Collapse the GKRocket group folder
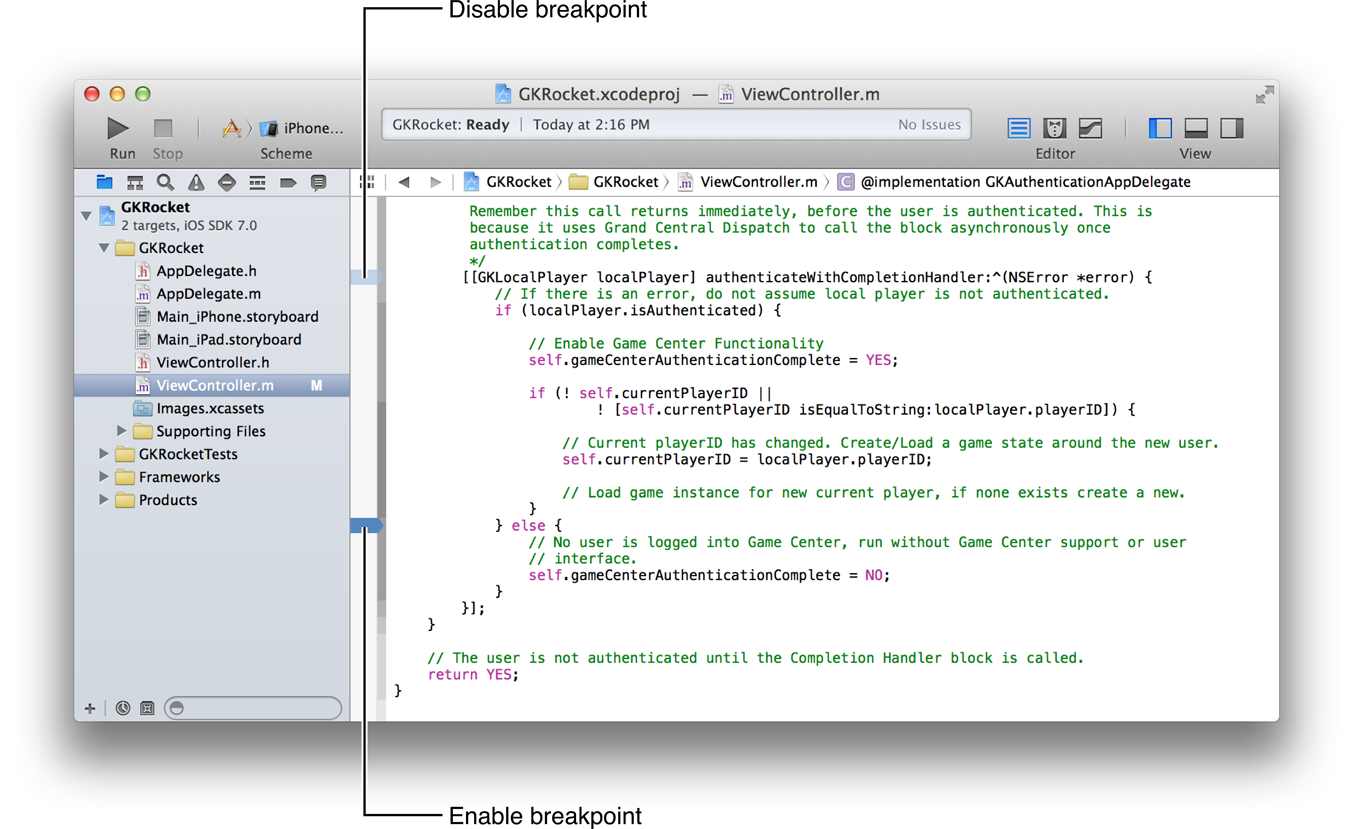The height and width of the screenshot is (829, 1353). (x=104, y=248)
